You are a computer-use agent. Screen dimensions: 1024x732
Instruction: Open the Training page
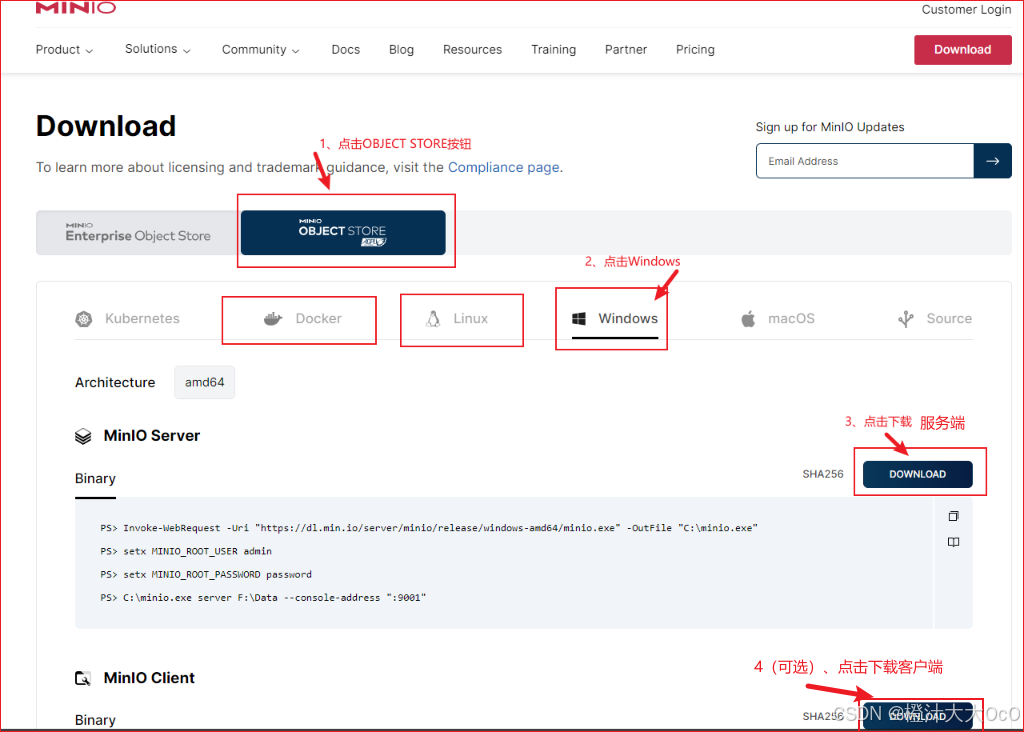[x=553, y=50]
